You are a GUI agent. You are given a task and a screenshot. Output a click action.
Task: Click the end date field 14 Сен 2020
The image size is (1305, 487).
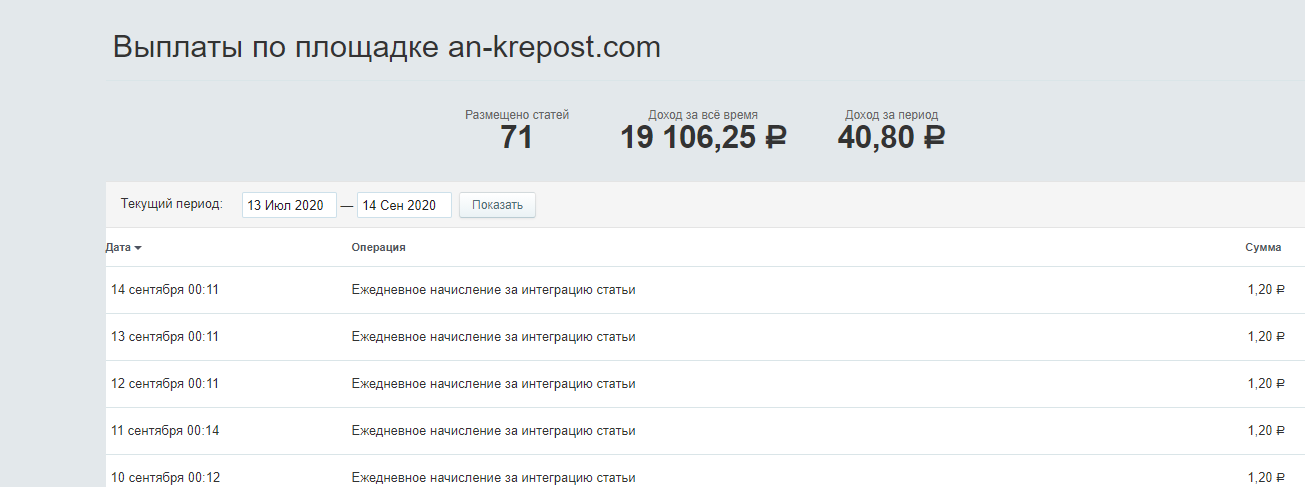pos(403,205)
